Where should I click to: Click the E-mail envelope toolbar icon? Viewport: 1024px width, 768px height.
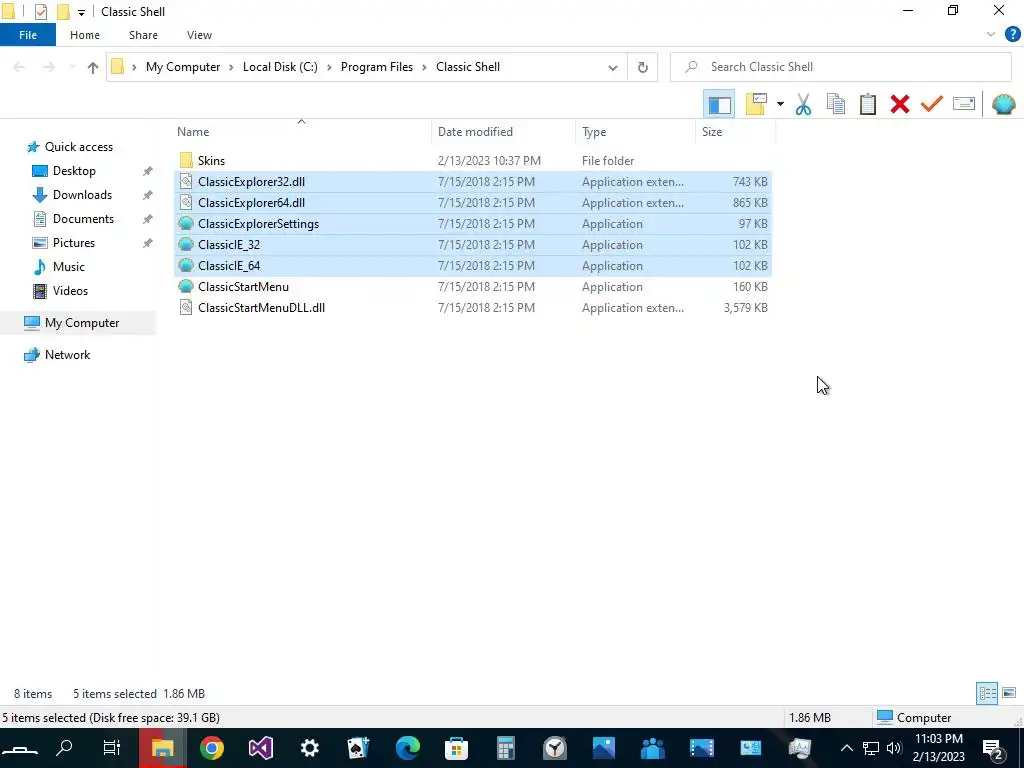pyautogui.click(x=964, y=104)
